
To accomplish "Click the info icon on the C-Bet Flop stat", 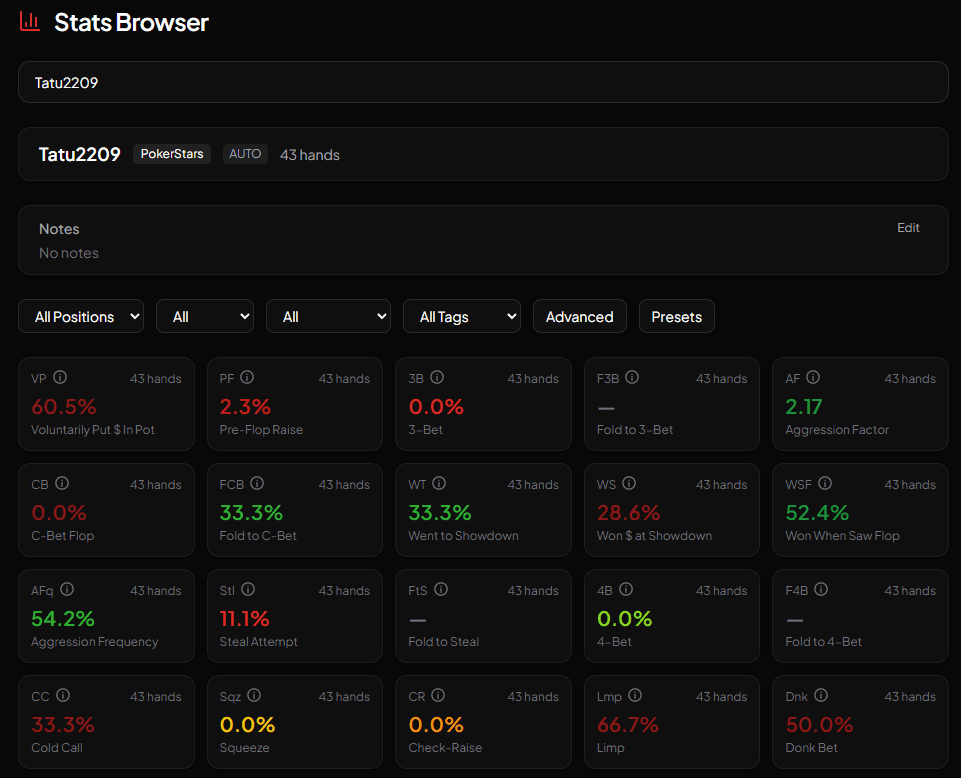I will pyautogui.click(x=63, y=483).
